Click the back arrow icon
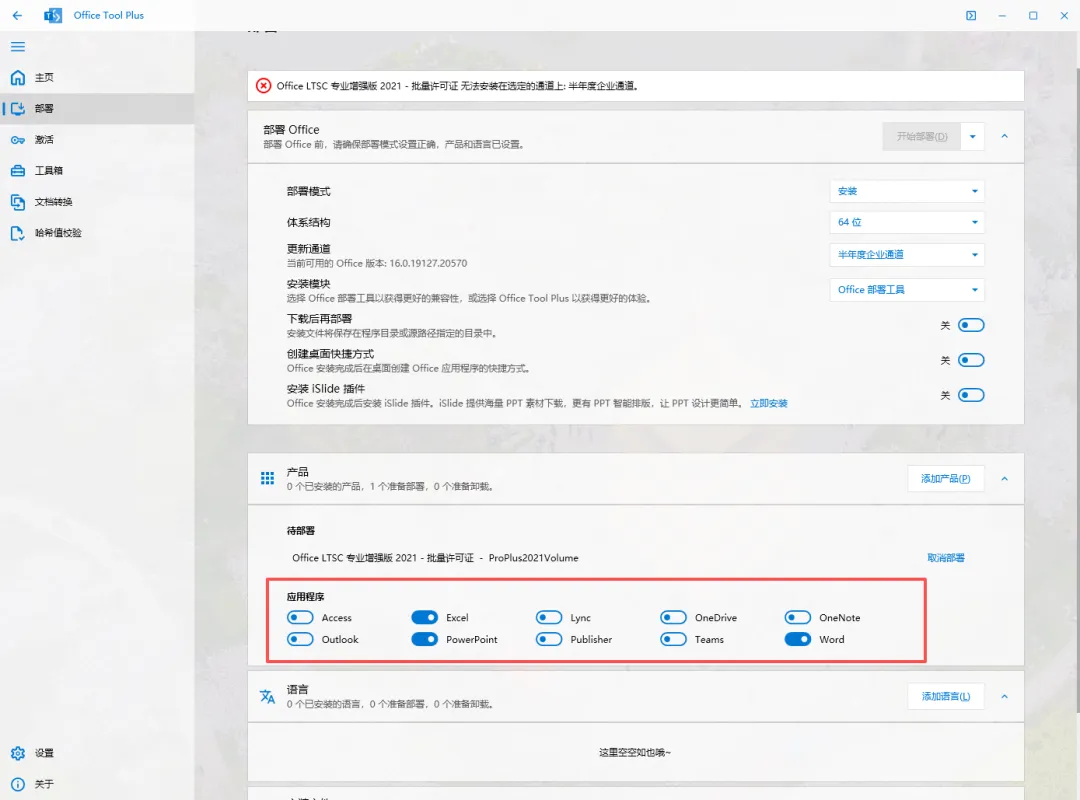 coord(17,15)
